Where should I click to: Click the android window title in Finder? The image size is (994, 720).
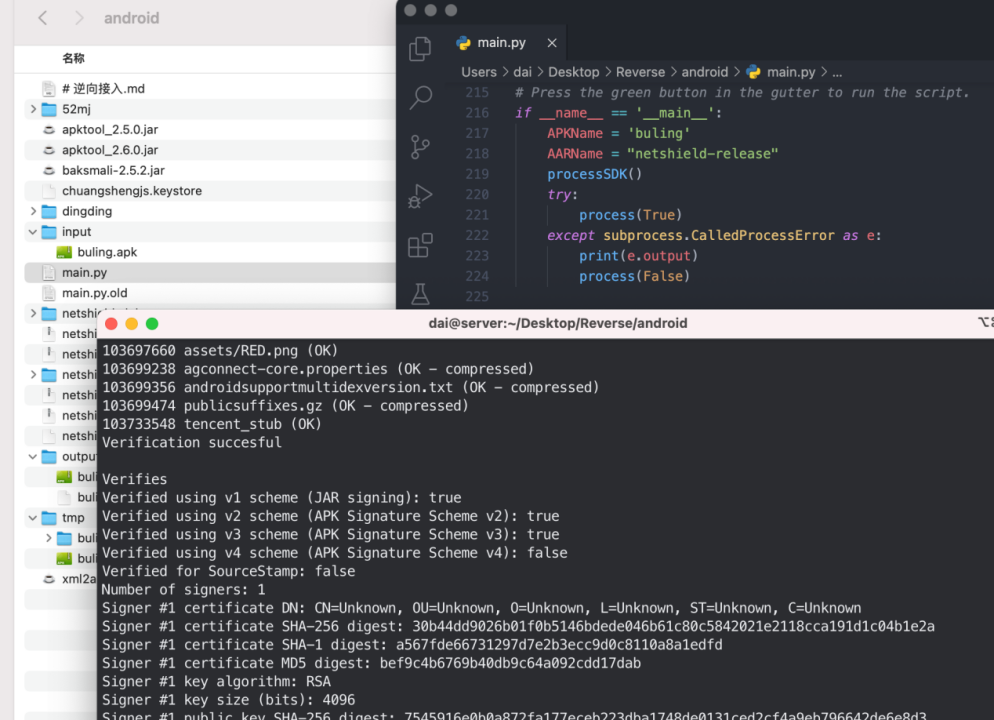pos(131,18)
